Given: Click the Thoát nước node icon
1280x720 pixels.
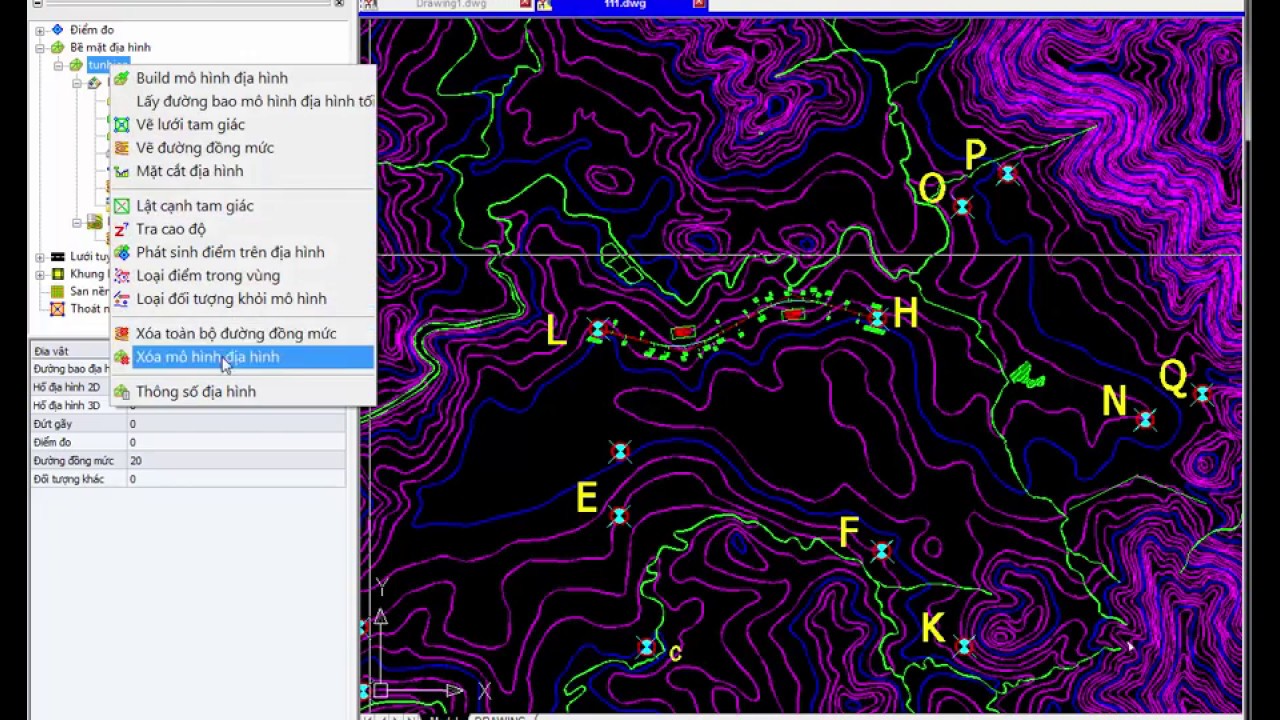Looking at the screenshot, I should pyautogui.click(x=57, y=308).
